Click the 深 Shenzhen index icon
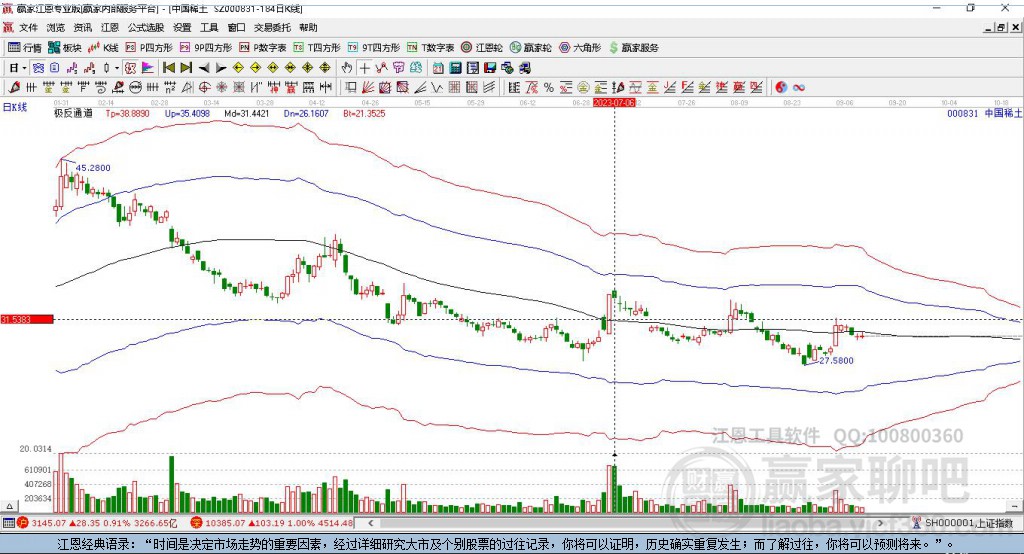1024x554 pixels. coord(197,523)
